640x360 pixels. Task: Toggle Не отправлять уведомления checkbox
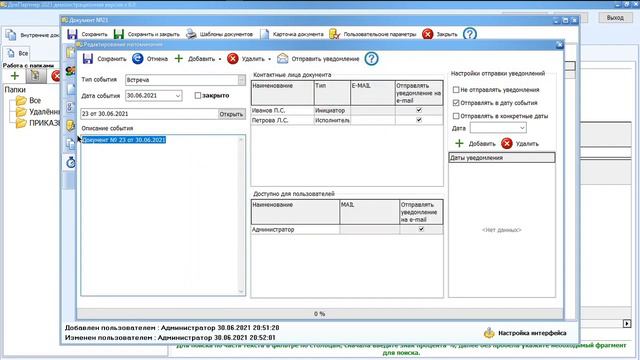tap(456, 90)
